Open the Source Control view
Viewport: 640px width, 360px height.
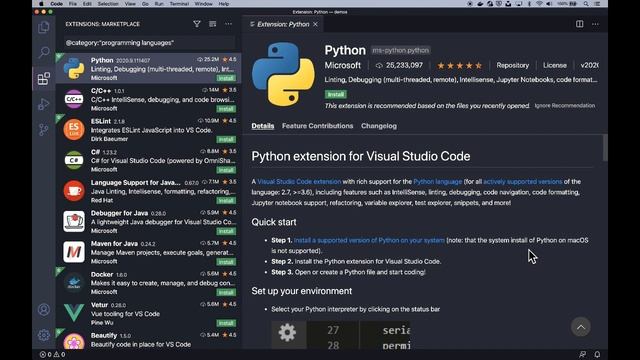(44, 130)
